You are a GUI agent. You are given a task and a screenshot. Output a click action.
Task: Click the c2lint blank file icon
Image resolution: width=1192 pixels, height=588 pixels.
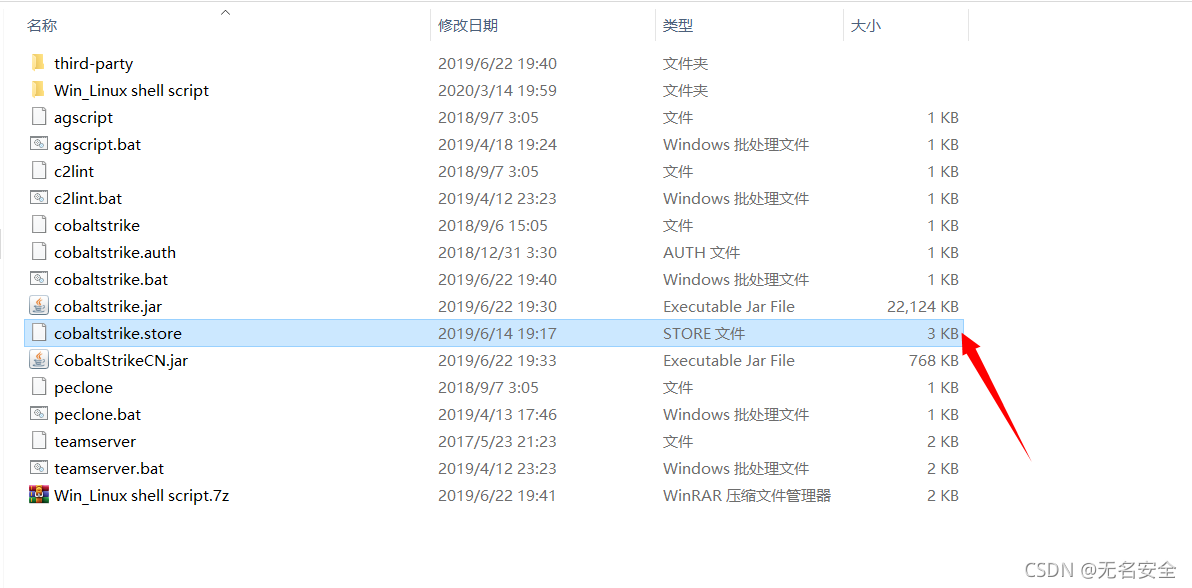click(39, 171)
